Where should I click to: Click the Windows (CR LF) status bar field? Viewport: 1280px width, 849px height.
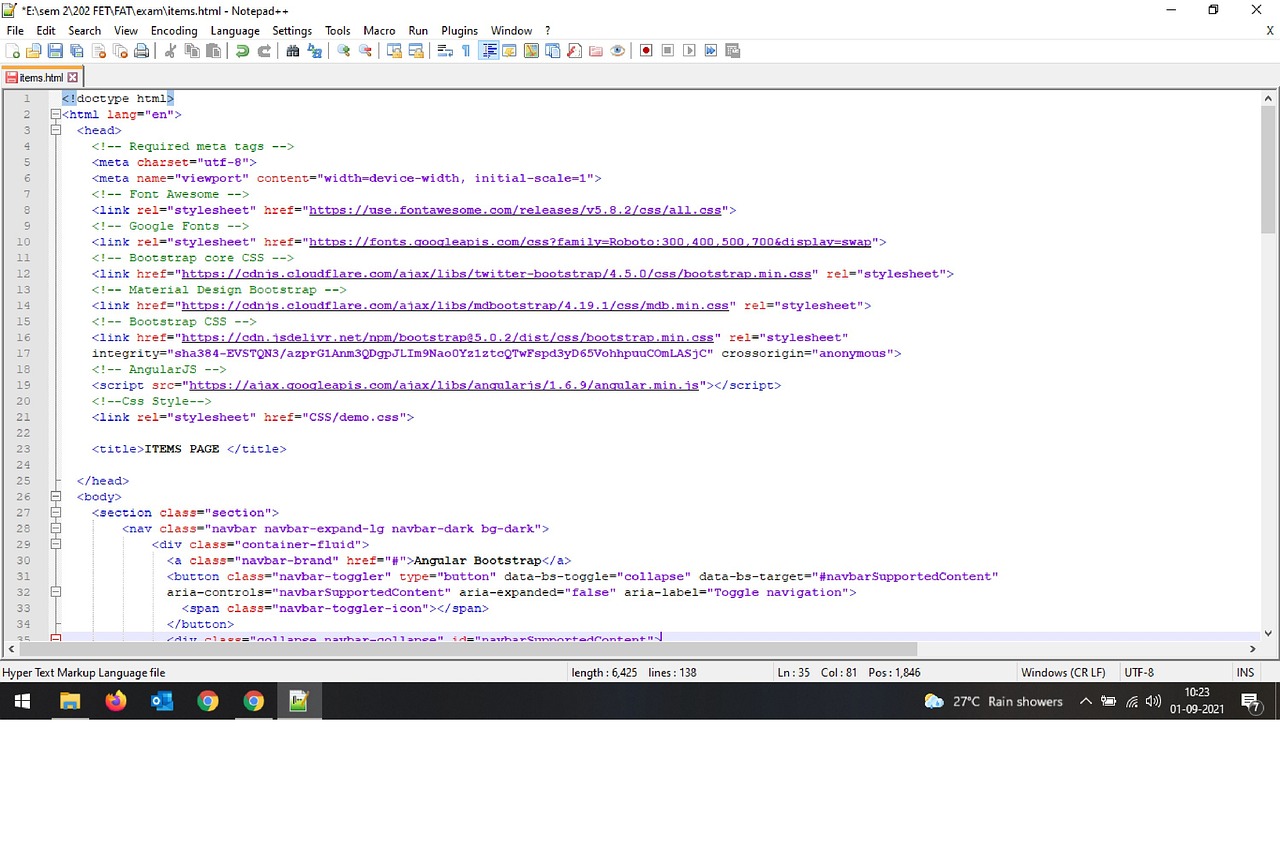[x=1063, y=673]
